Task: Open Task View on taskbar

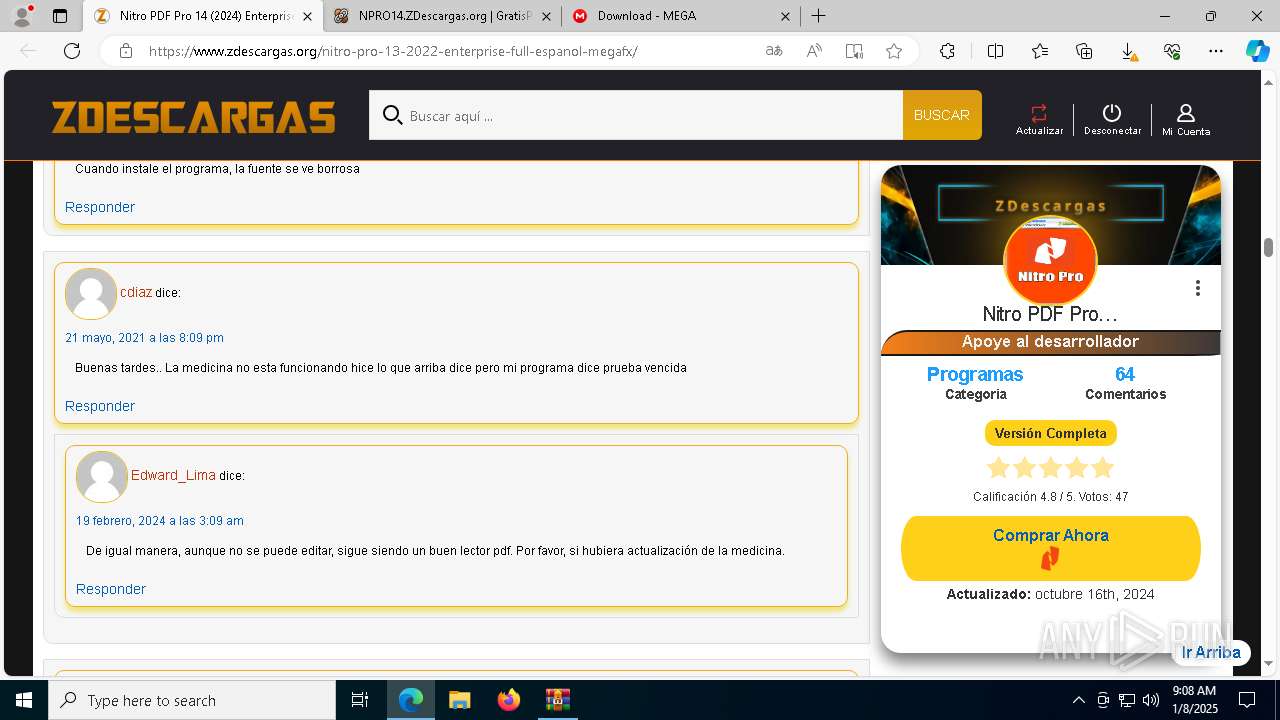Action: pos(360,700)
